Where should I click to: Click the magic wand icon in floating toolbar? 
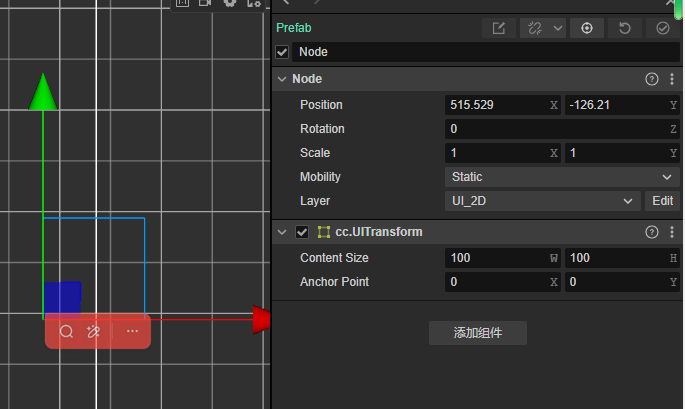pos(93,332)
